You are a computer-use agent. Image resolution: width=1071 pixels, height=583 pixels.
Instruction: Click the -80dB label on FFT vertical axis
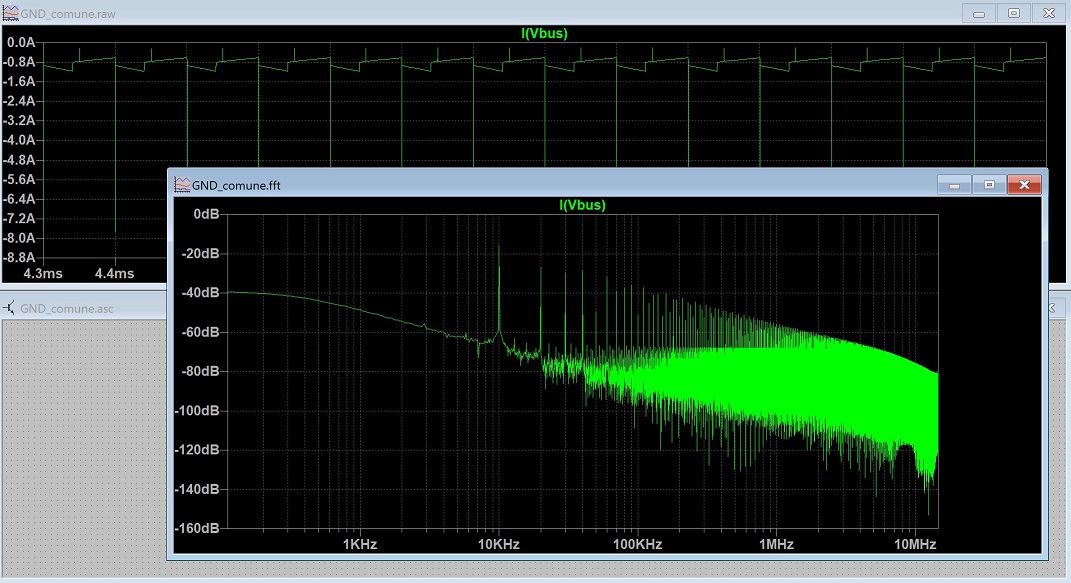[x=199, y=371]
